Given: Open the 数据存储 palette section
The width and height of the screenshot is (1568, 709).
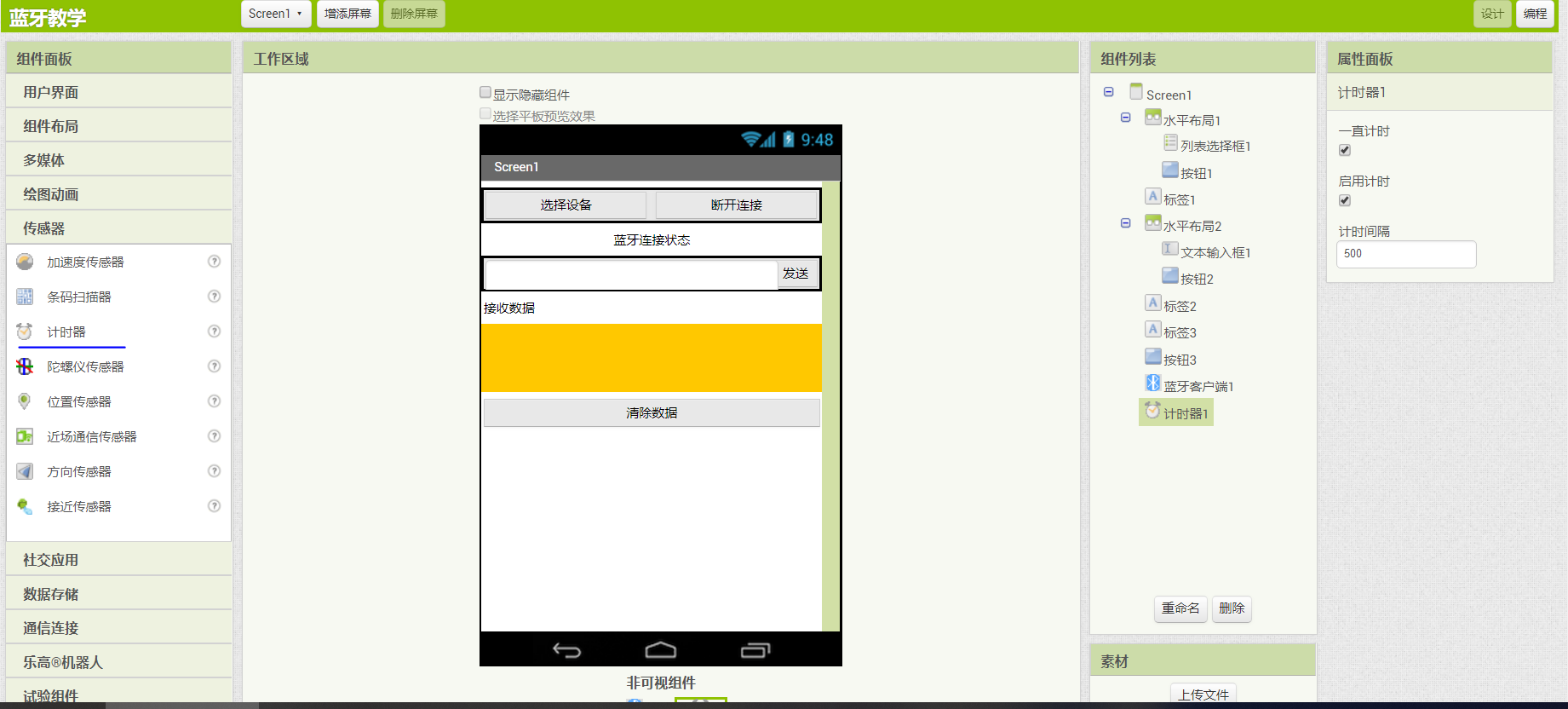Looking at the screenshot, I should (x=119, y=594).
